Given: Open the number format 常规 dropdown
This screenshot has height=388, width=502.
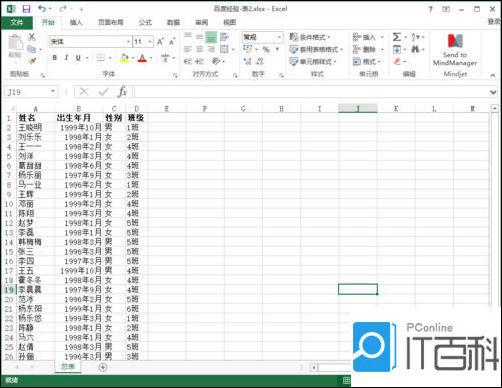Looking at the screenshot, I should (x=279, y=37).
